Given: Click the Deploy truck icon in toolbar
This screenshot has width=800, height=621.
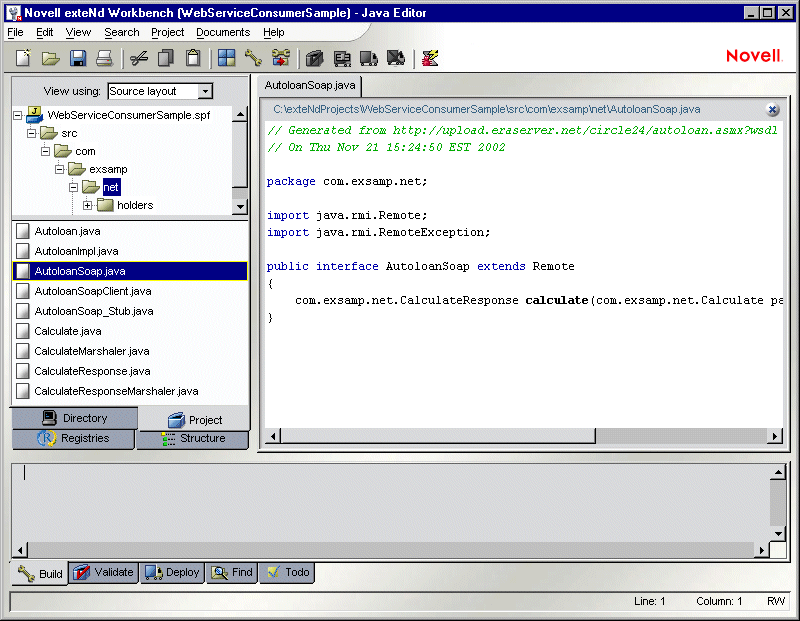Looking at the screenshot, I should click(369, 59).
